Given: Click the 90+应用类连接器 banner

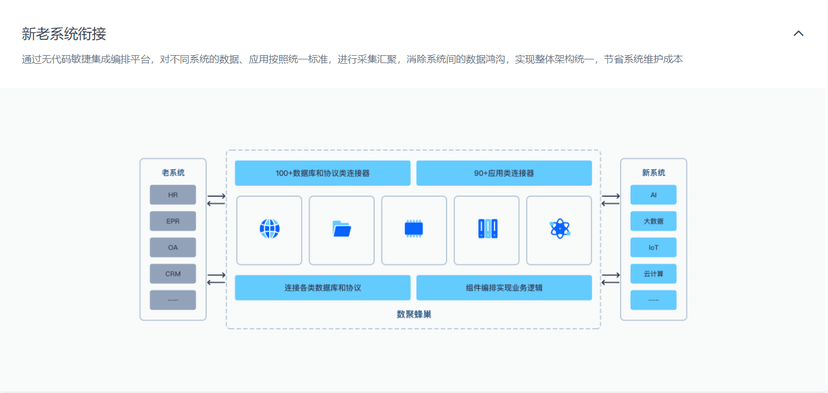Looking at the screenshot, I should coord(504,173).
